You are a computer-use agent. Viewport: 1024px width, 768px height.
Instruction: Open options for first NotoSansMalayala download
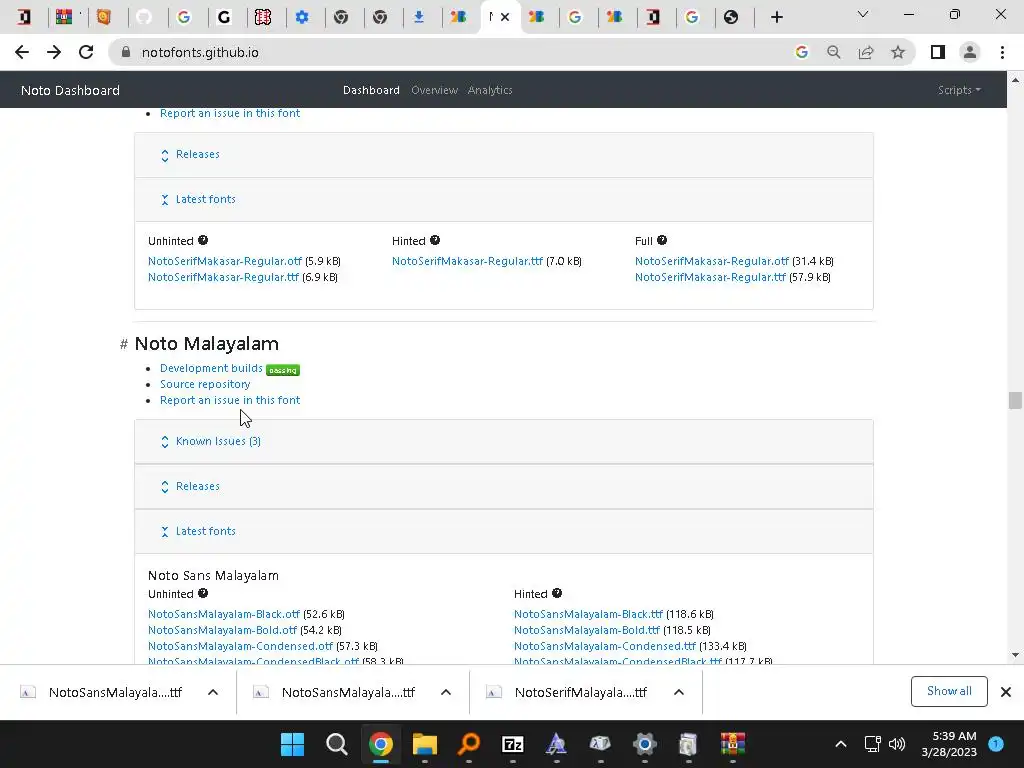(213, 692)
